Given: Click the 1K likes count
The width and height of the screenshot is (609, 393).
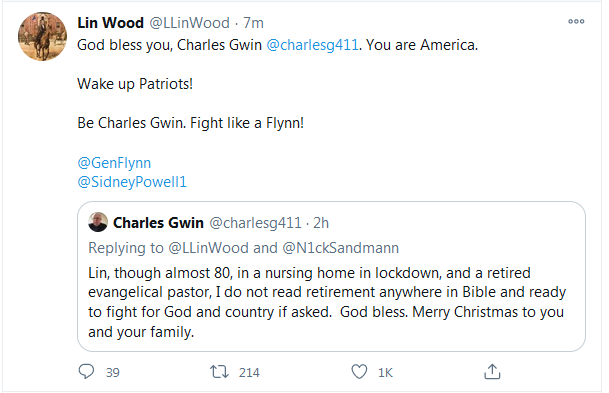Looking at the screenshot, I should (x=385, y=372).
